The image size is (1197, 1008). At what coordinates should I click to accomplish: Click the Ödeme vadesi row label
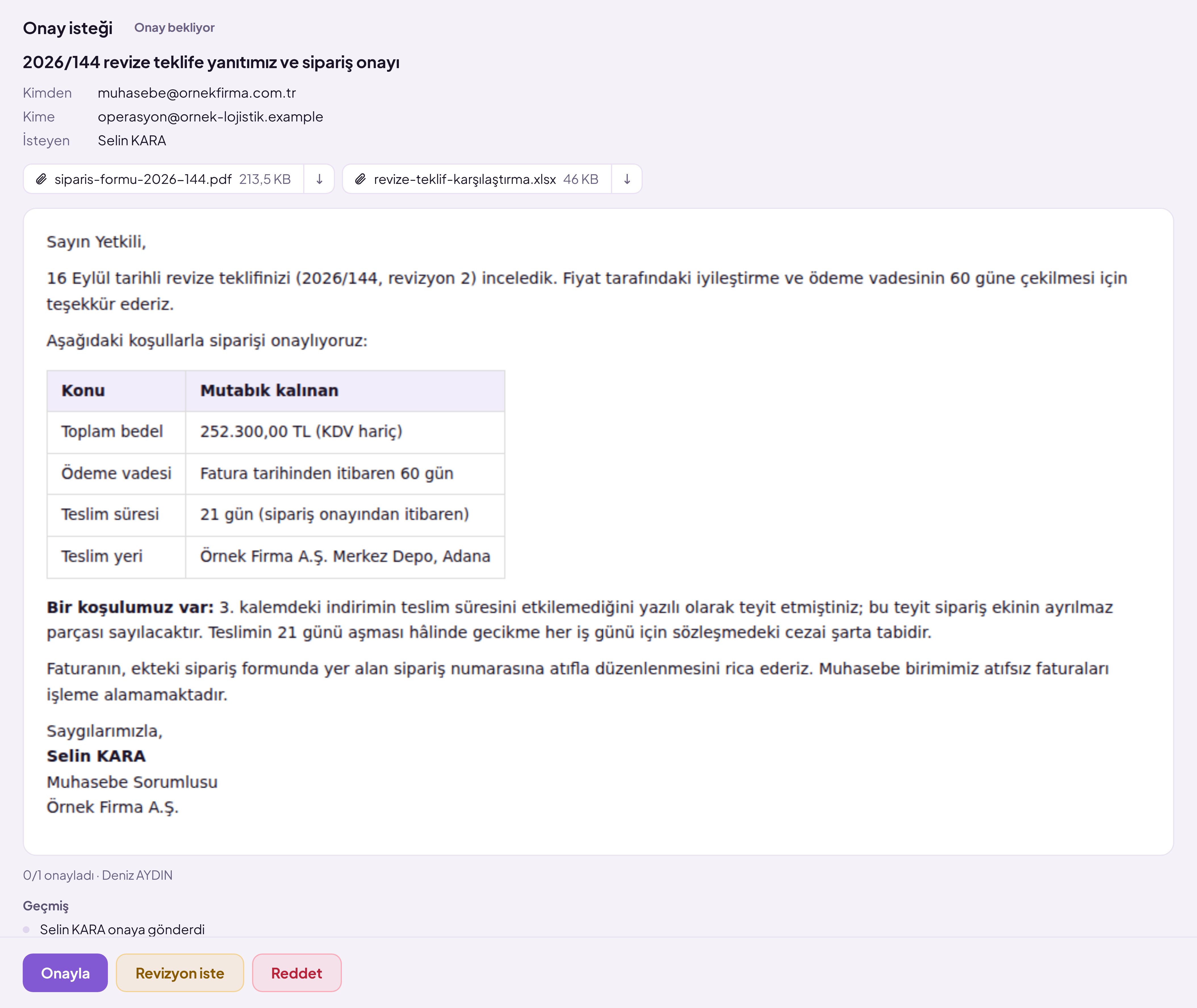coord(116,473)
